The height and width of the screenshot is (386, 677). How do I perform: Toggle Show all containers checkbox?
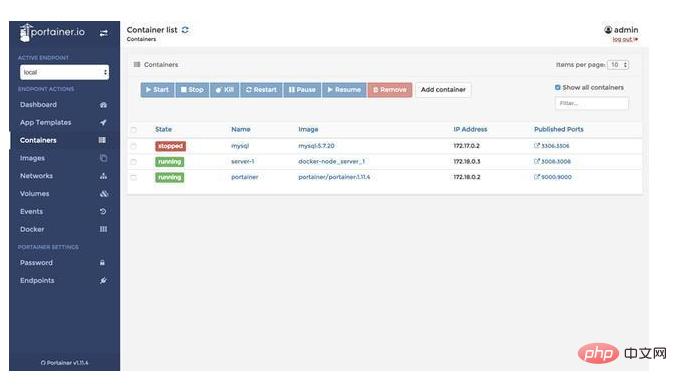tap(557, 87)
